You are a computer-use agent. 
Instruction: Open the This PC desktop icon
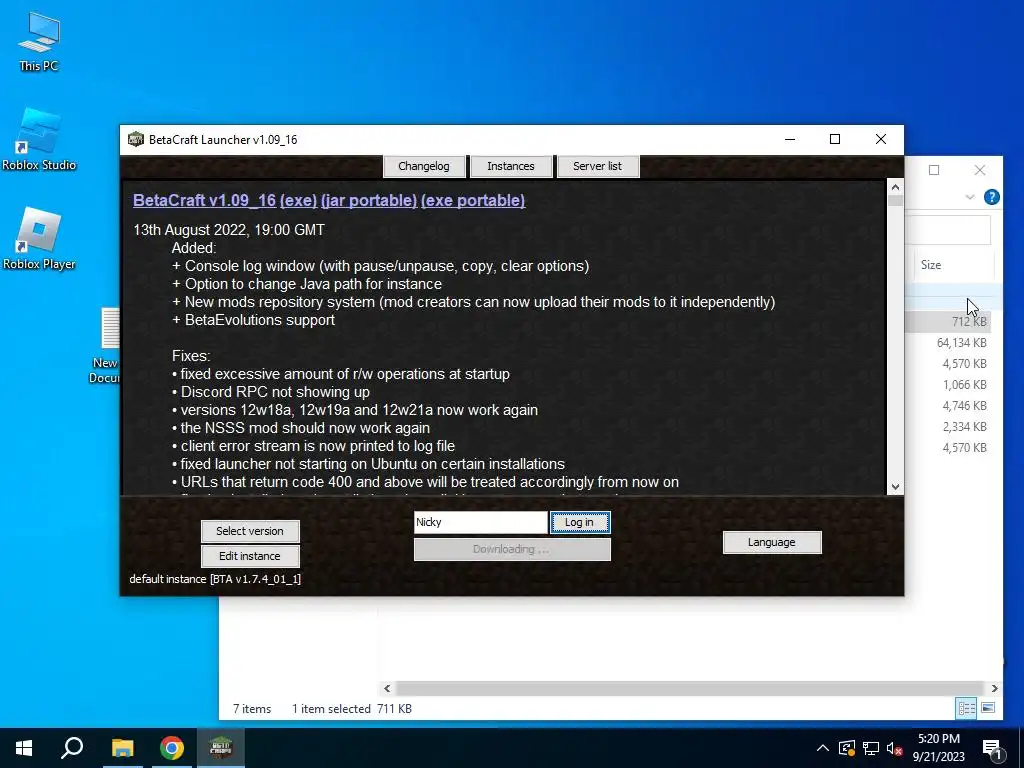[x=39, y=41]
